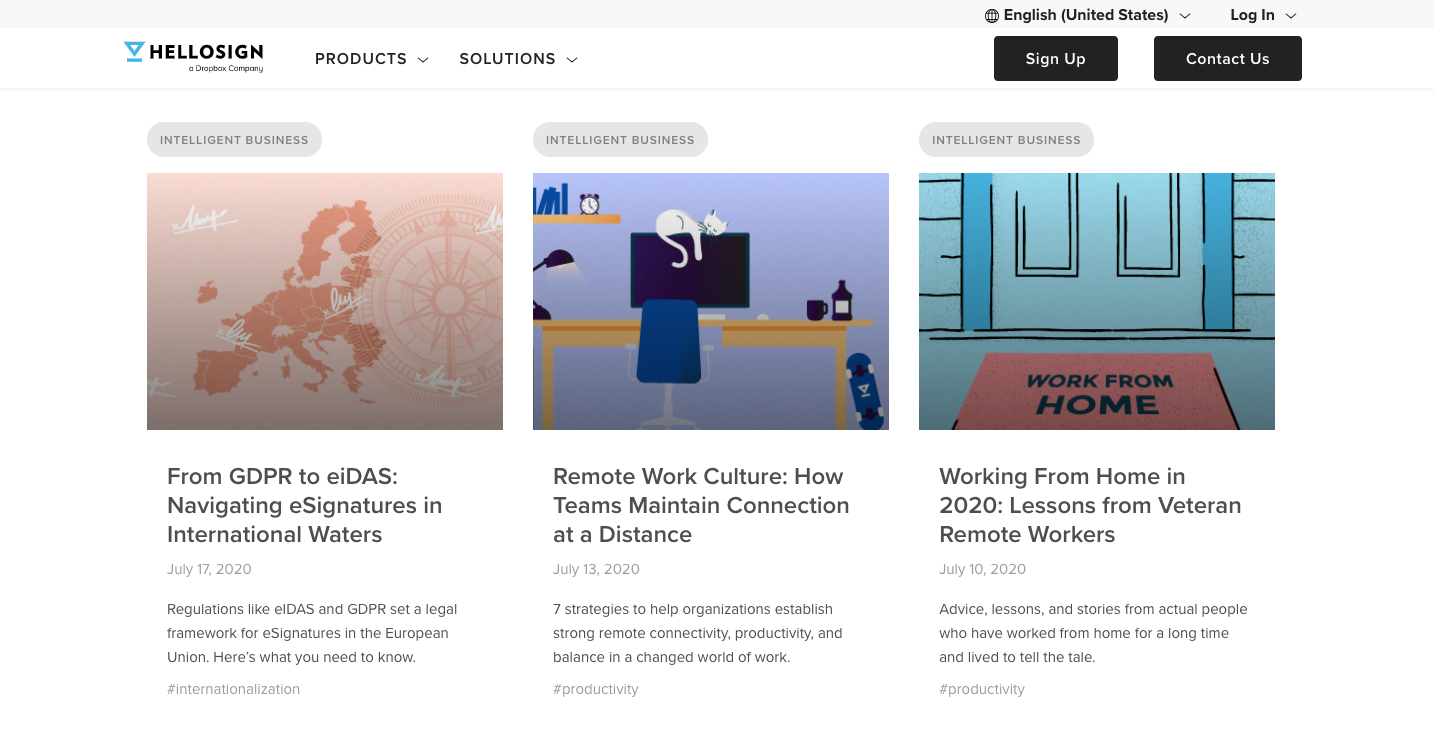
Task: Open the Europe map article thumbnail
Action: point(325,301)
